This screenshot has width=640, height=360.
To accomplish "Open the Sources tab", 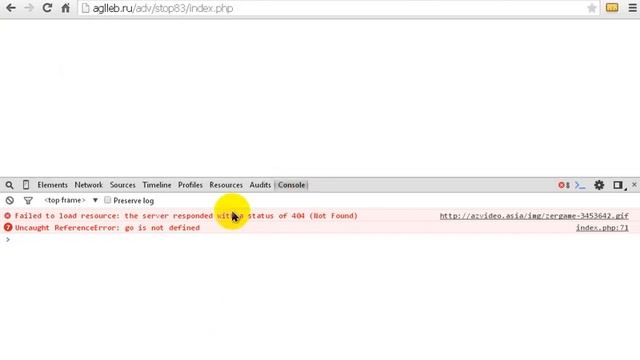I will click(x=122, y=185).
